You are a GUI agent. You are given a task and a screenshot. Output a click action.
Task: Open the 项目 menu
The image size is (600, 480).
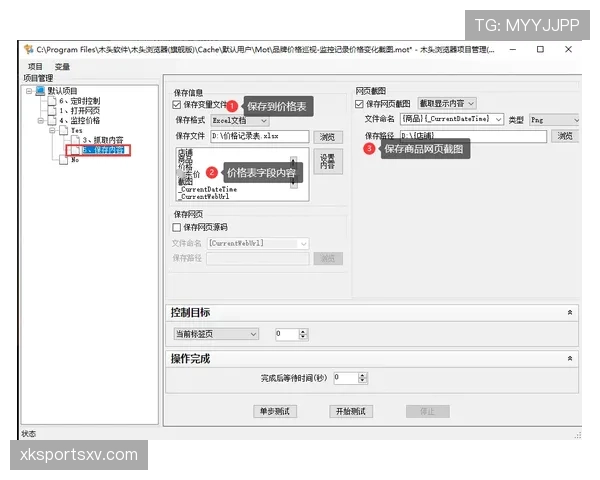pyautogui.click(x=35, y=67)
